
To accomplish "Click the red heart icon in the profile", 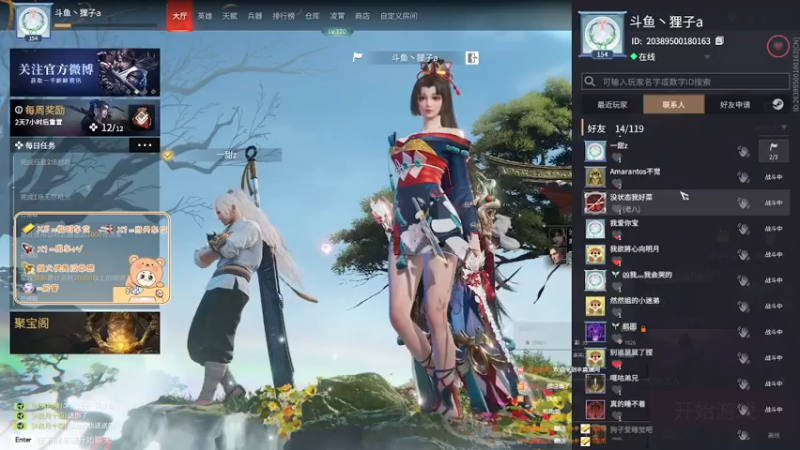I will 778,46.
